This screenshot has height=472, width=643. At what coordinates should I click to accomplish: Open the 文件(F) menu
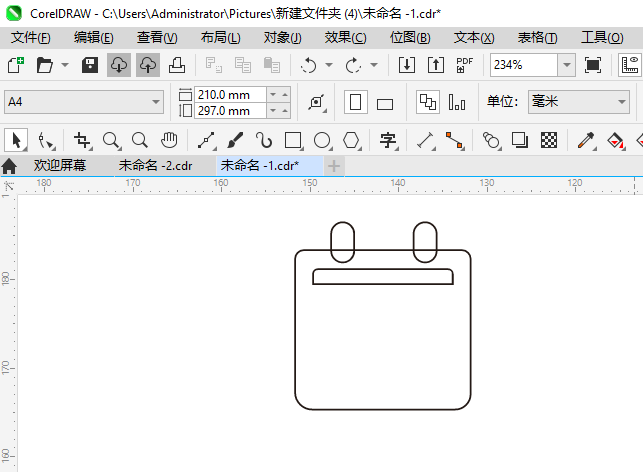(31, 37)
